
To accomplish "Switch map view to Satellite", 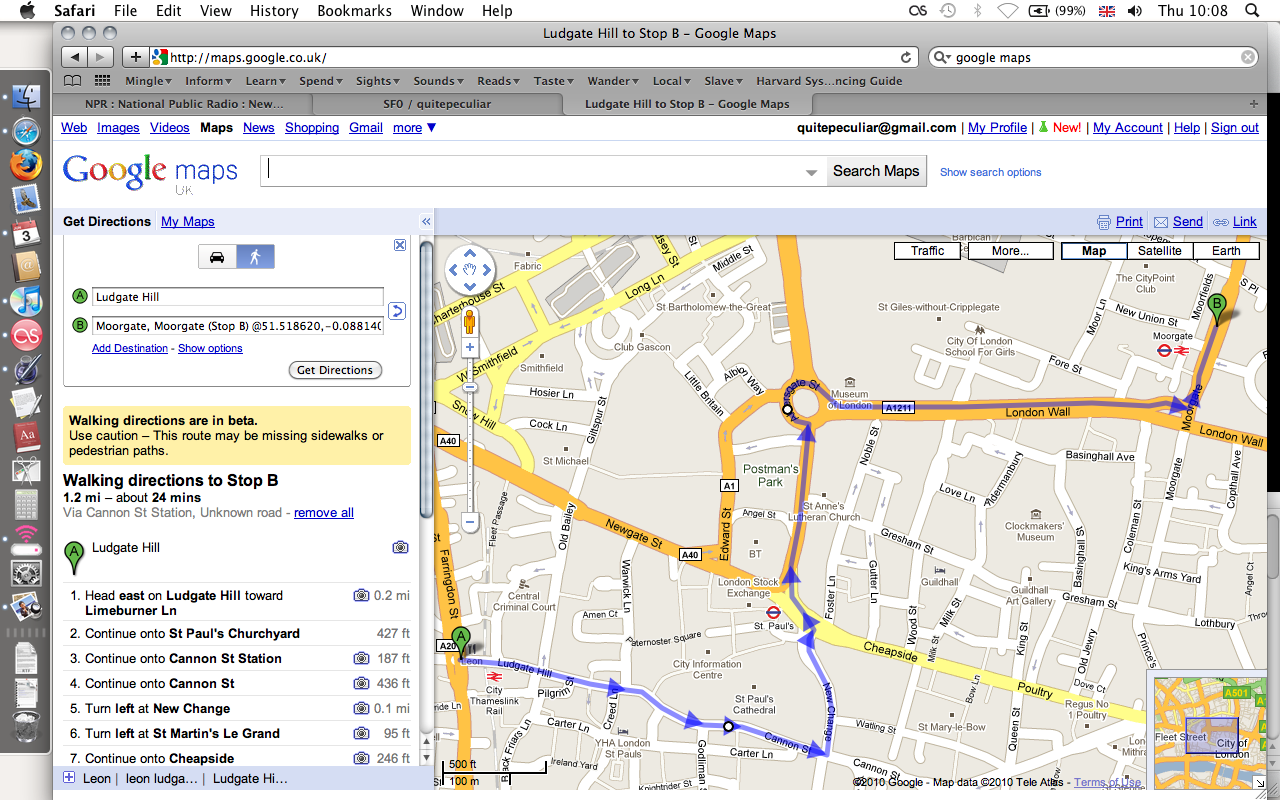I will click(x=1159, y=251).
